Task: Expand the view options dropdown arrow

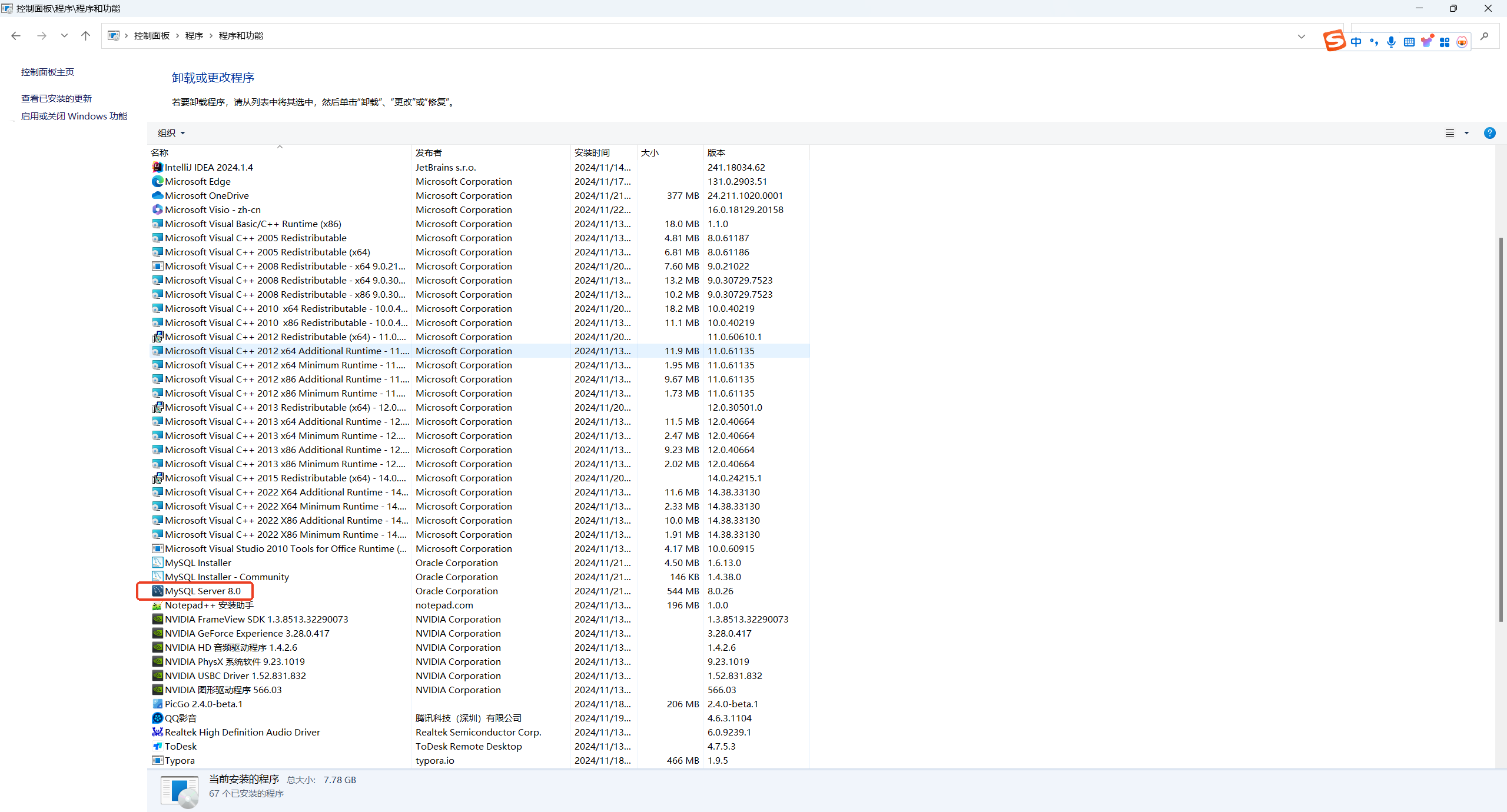Action: 1466,133
